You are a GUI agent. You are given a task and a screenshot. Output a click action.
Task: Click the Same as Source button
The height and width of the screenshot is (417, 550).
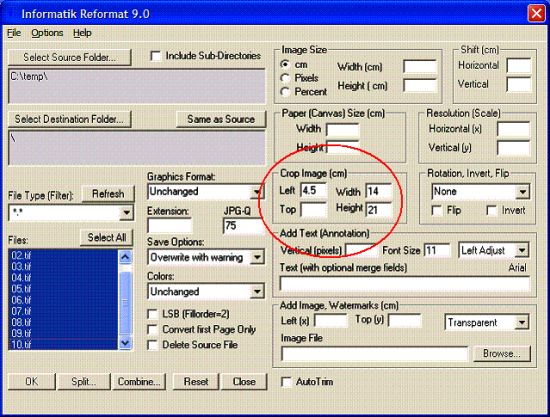(221, 119)
